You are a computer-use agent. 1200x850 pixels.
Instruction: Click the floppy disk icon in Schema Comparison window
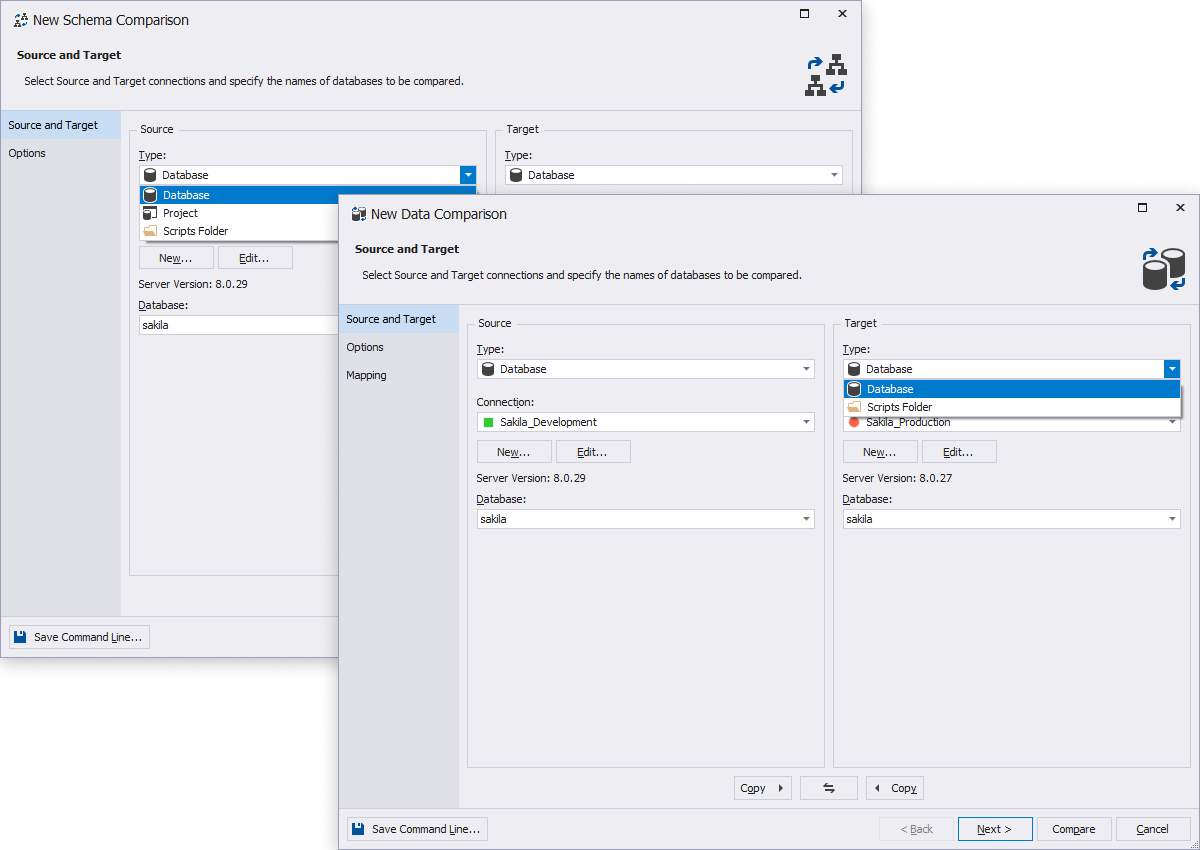[x=20, y=637]
